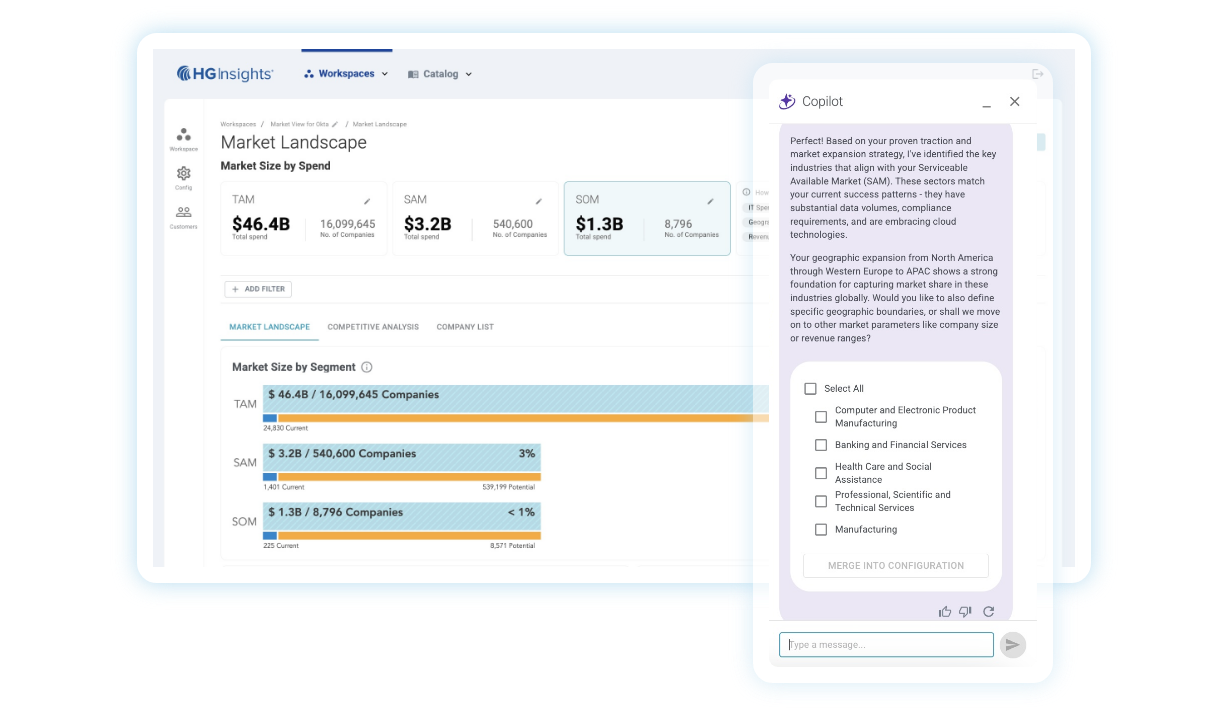The height and width of the screenshot is (716, 1227).
Task: Close the Copilot panel
Action: point(1015,101)
